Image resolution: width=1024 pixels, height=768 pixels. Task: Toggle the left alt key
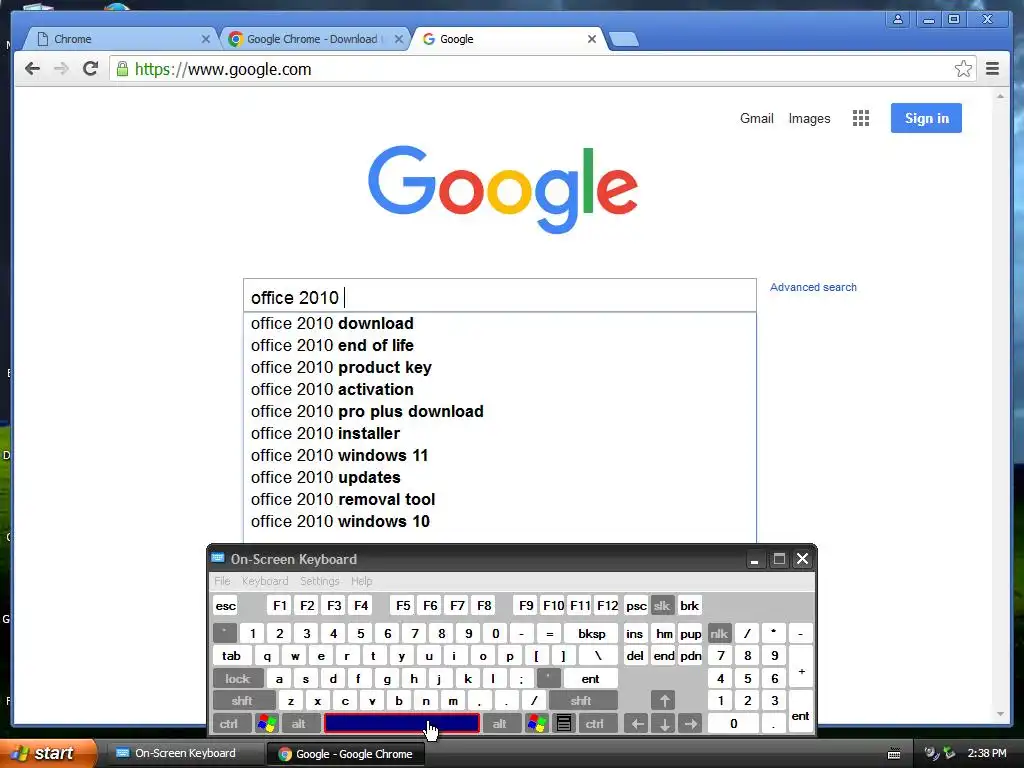point(299,724)
